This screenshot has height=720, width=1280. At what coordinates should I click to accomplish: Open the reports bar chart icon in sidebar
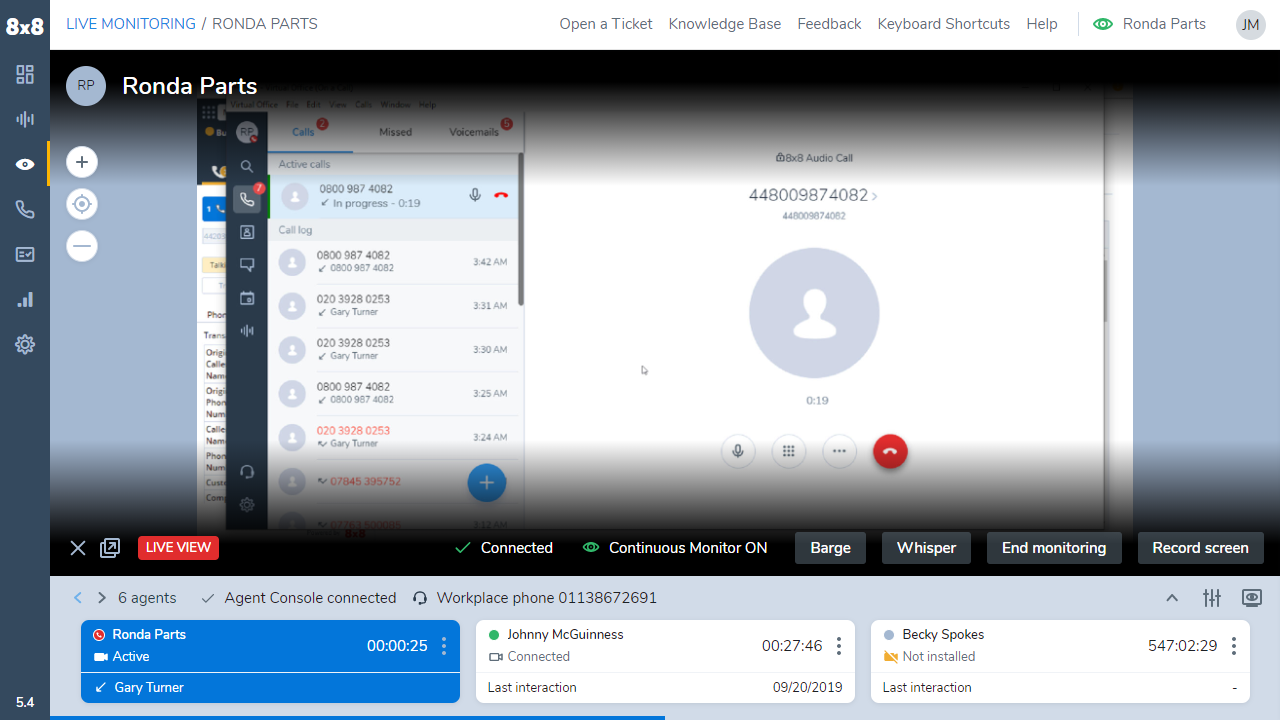click(25, 299)
